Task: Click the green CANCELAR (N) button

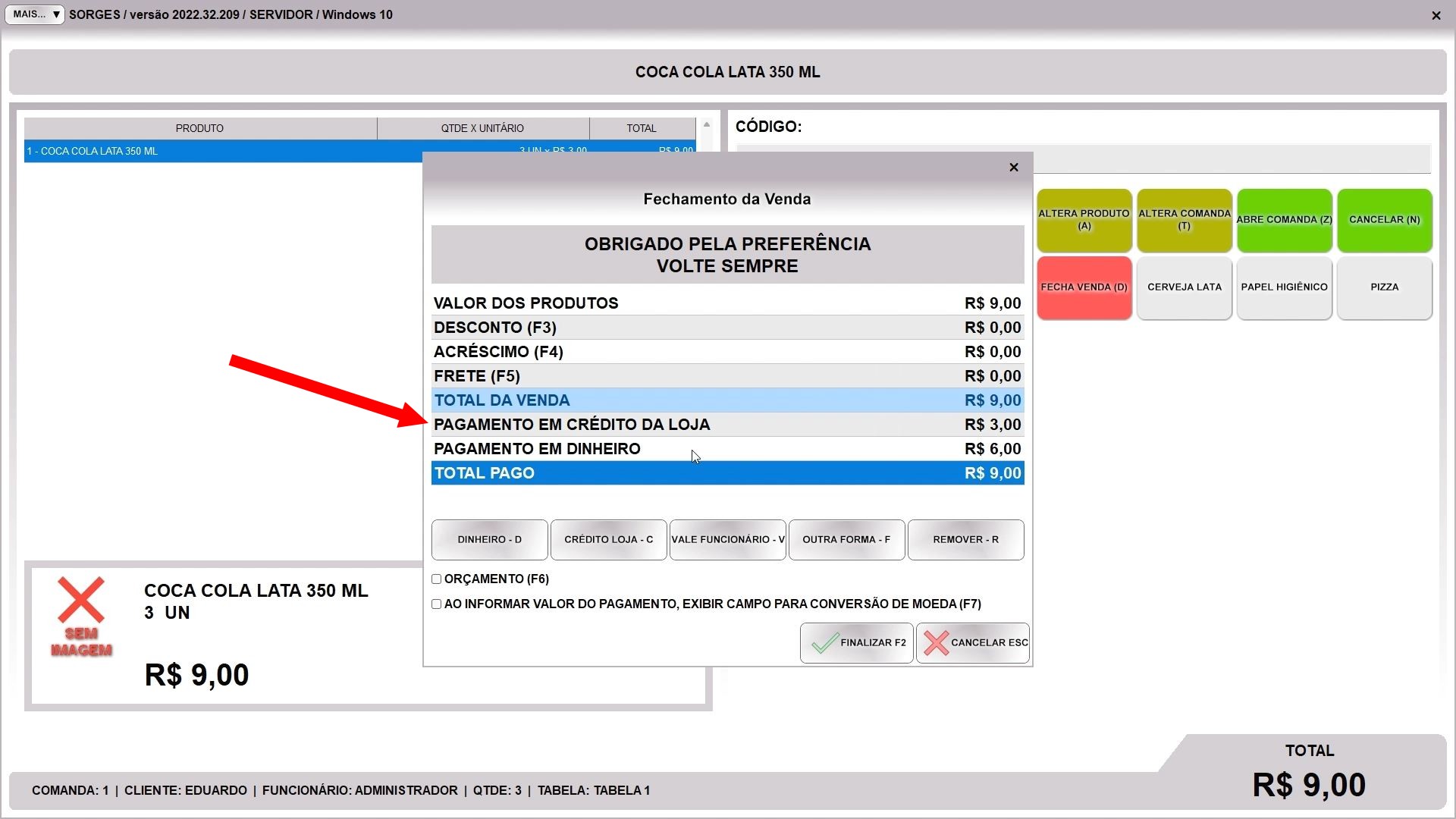Action: pyautogui.click(x=1385, y=220)
